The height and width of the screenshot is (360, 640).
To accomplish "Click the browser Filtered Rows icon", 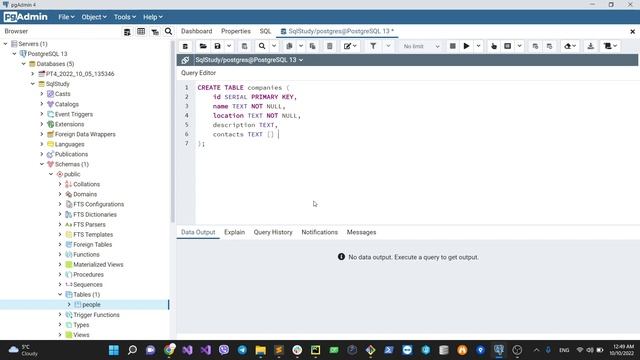I will point(155,32).
